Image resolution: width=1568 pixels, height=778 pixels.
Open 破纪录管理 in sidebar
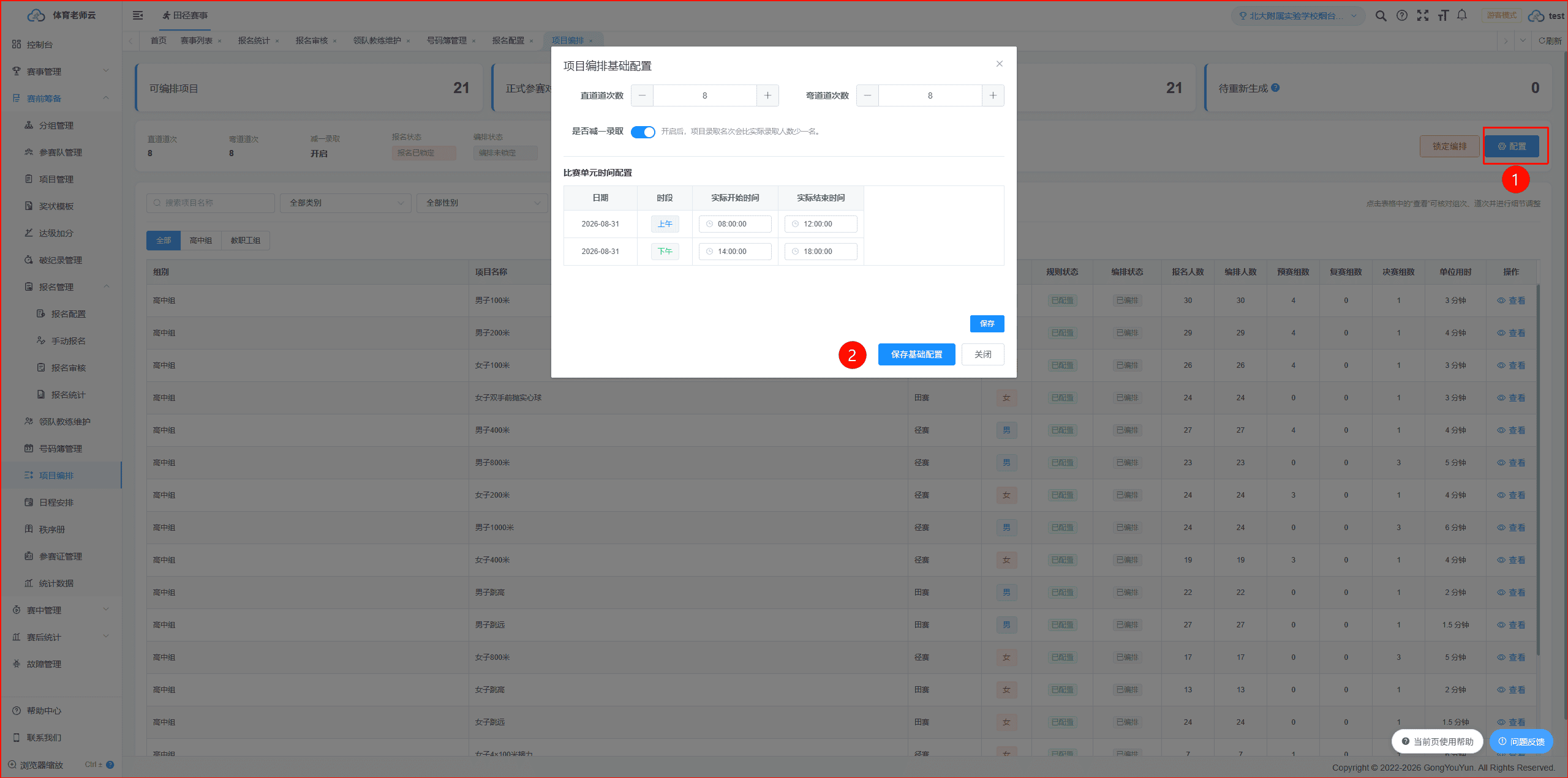click(x=61, y=260)
